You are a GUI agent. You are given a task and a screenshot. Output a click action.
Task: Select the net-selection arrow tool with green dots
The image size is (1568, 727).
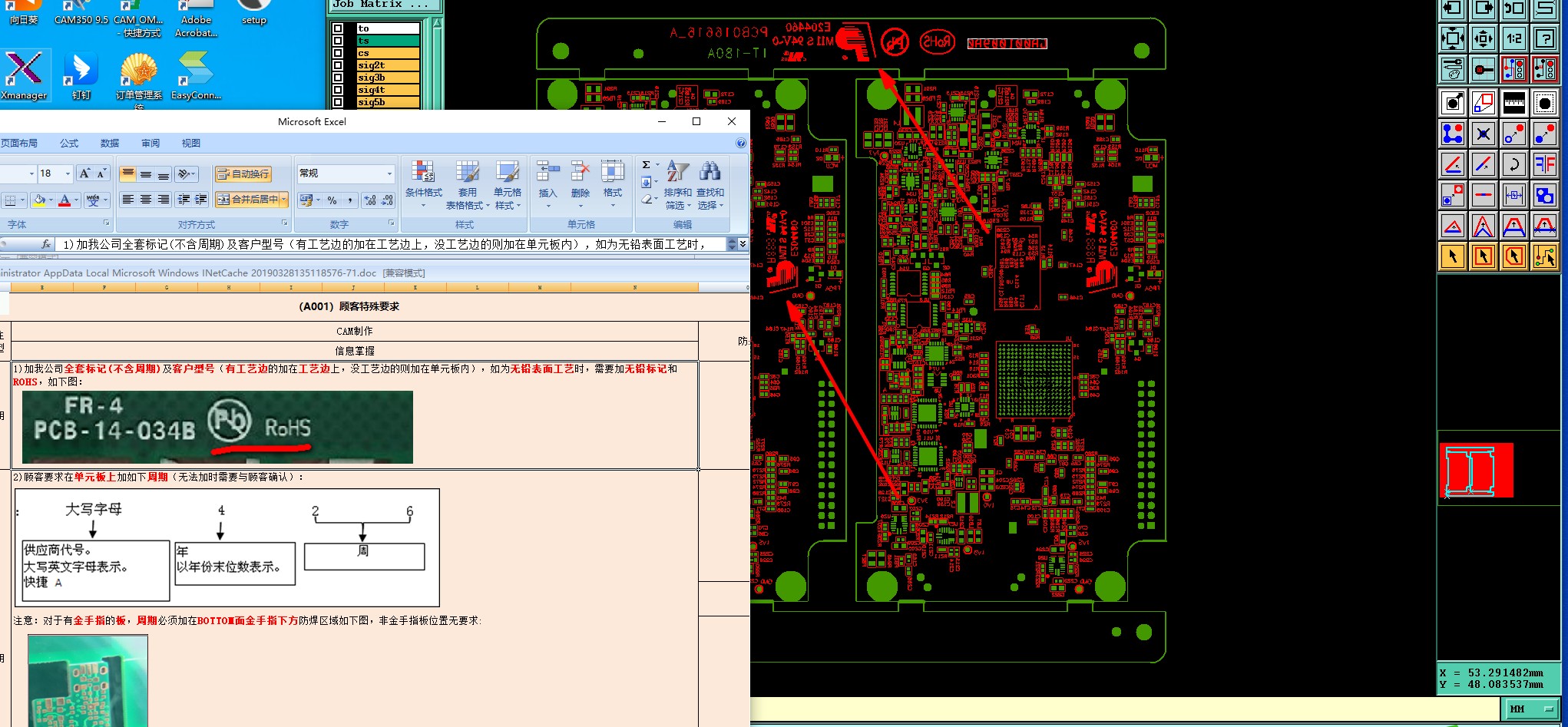[1544, 256]
